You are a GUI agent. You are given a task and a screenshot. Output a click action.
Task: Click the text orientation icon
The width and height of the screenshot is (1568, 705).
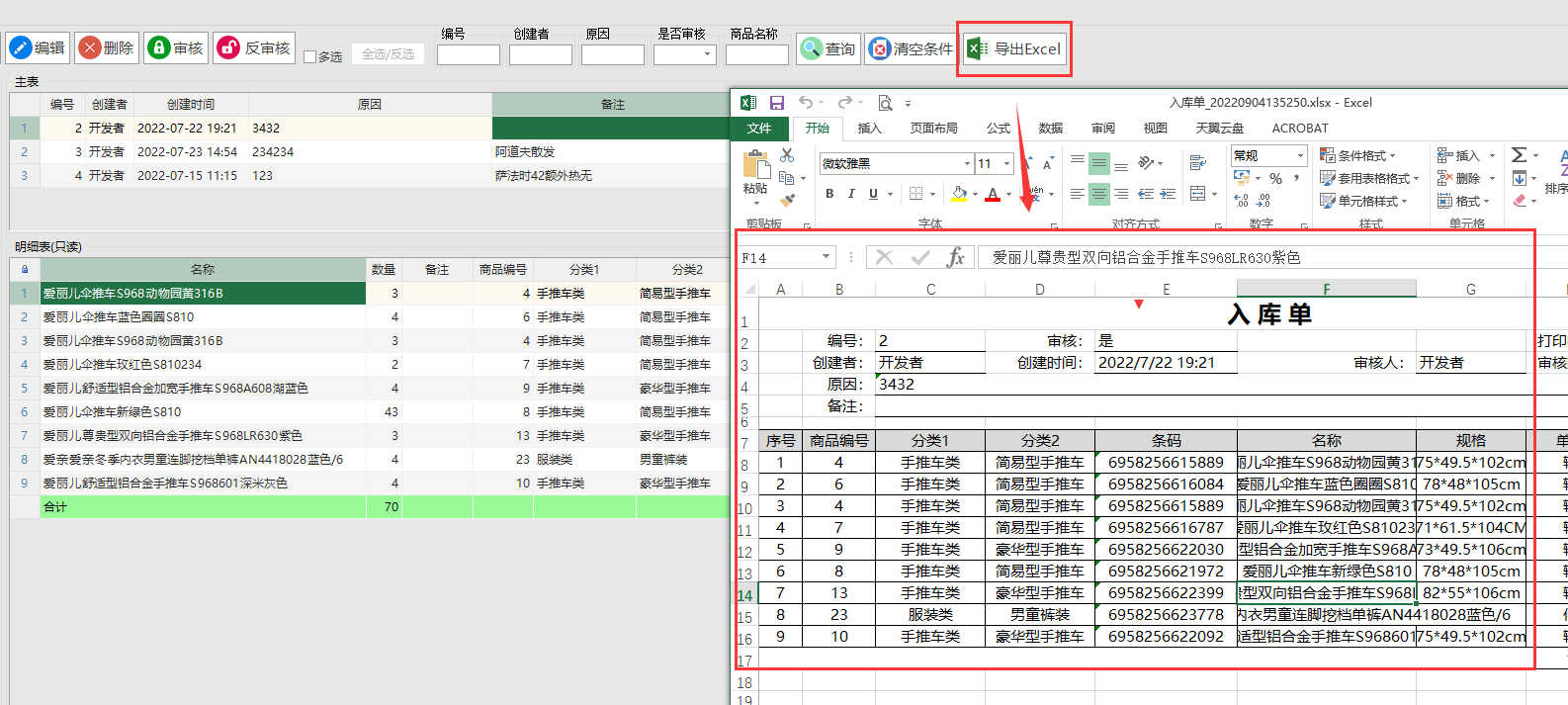(x=1146, y=163)
